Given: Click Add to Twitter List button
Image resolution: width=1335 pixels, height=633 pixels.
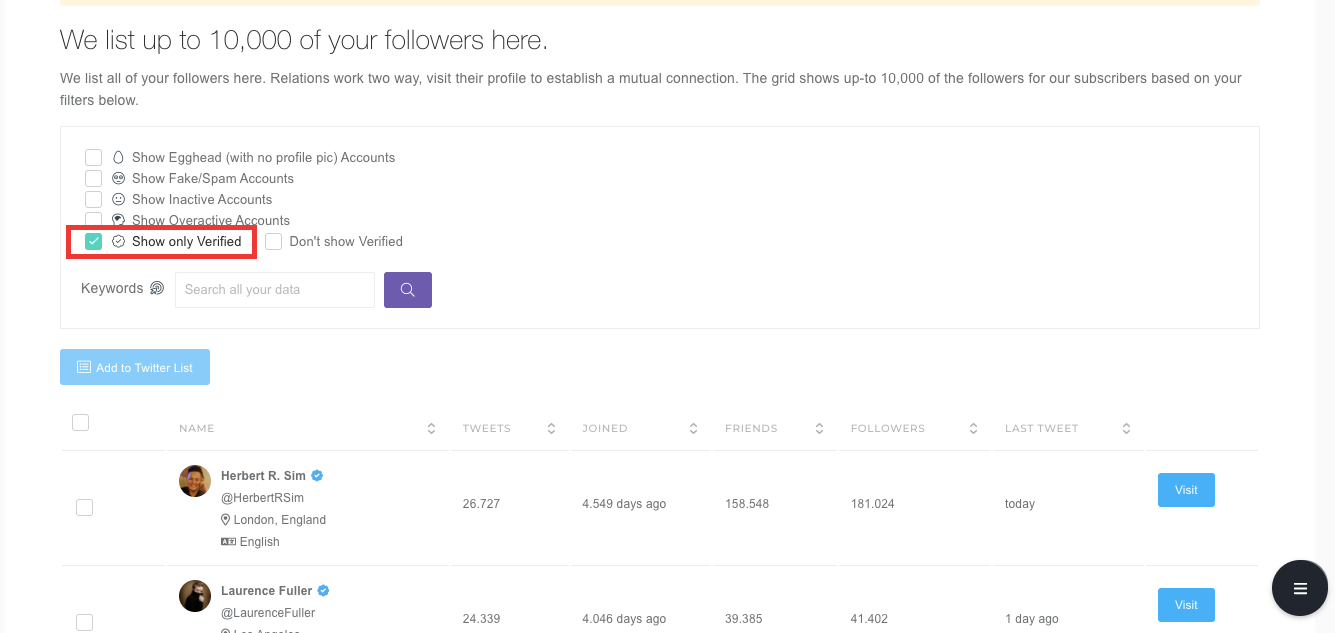Looking at the screenshot, I should (x=135, y=367).
